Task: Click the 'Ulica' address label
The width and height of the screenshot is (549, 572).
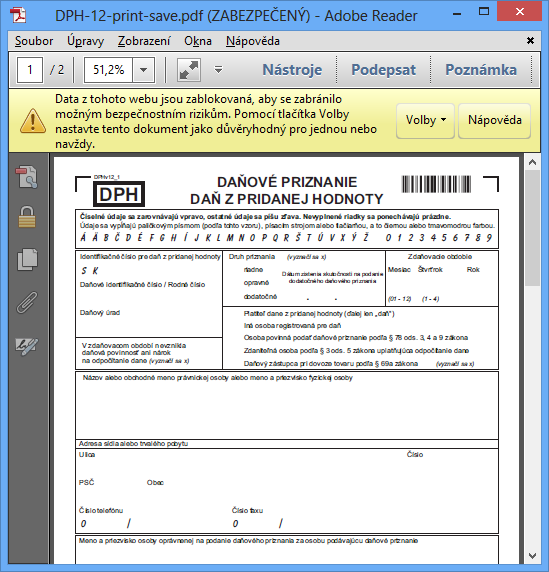Action: 87,455
